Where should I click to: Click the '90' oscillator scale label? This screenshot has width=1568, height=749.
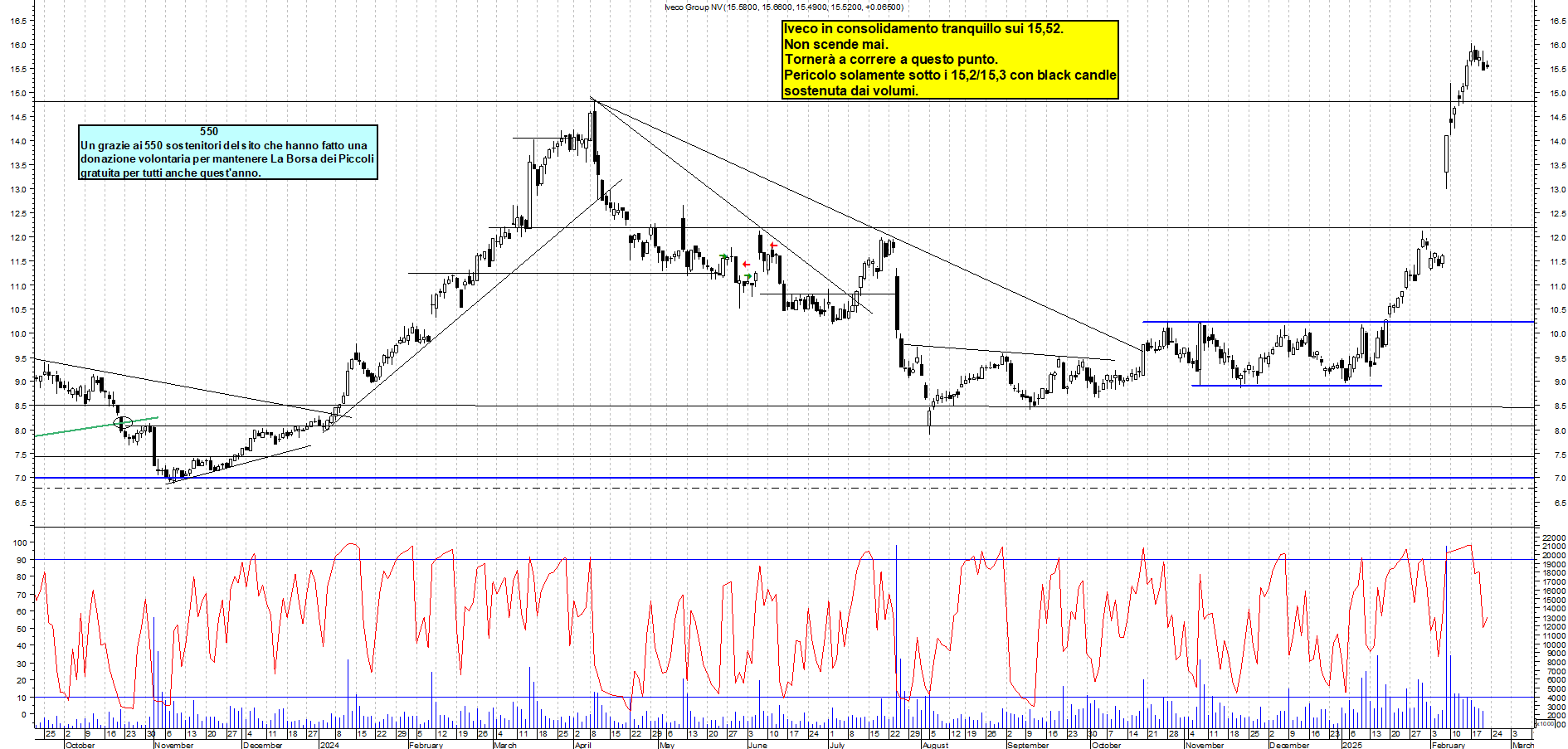point(20,560)
